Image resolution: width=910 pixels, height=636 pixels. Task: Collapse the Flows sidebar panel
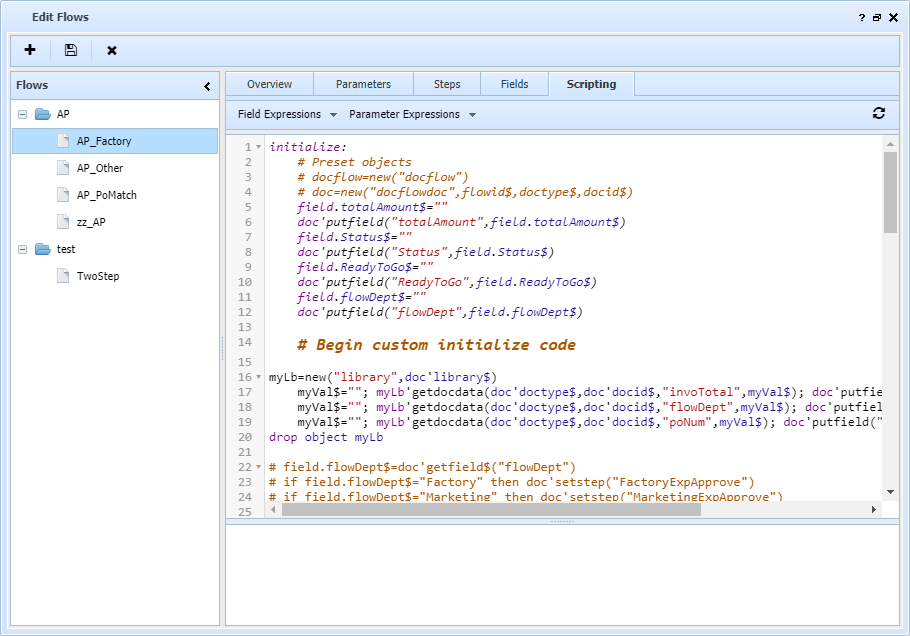(207, 86)
